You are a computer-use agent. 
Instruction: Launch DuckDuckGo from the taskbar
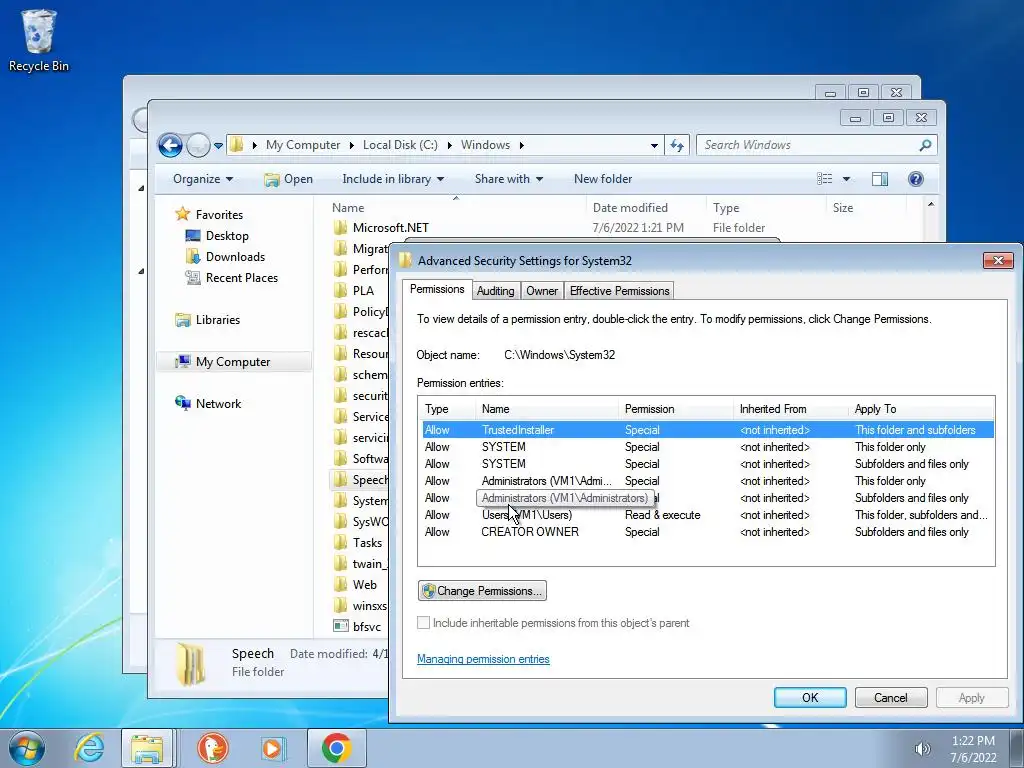[213, 748]
